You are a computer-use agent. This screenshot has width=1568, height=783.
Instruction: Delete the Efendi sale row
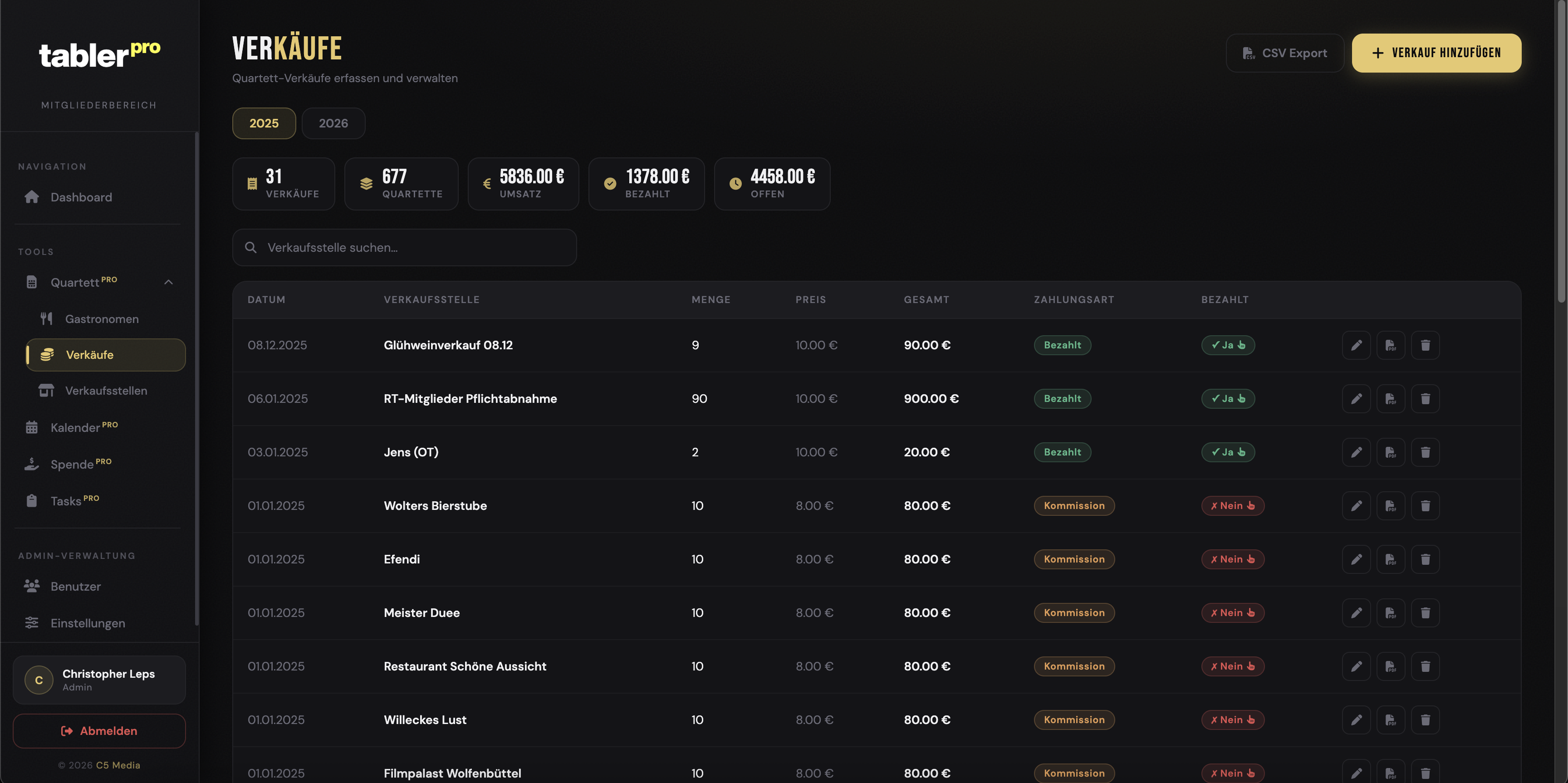tap(1425, 559)
